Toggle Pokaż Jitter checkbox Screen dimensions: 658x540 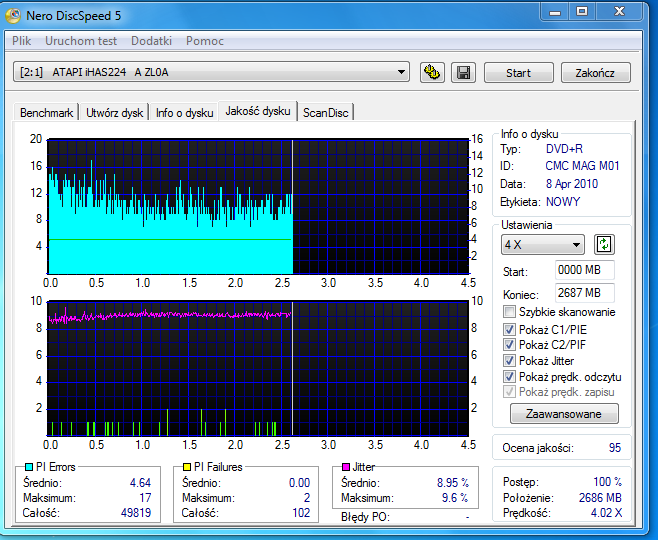509,360
